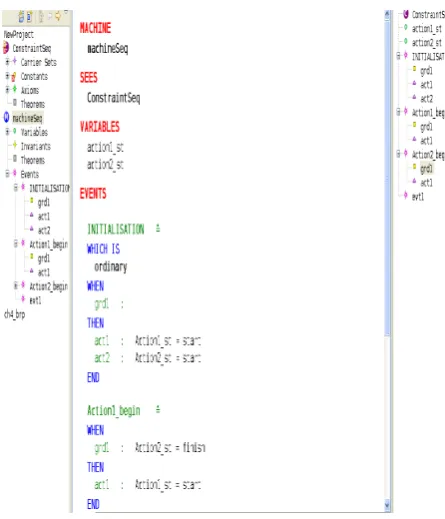Click the ConstraintSeq context icon in explorer
This screenshot has width=445, height=519.
[x=6, y=48]
